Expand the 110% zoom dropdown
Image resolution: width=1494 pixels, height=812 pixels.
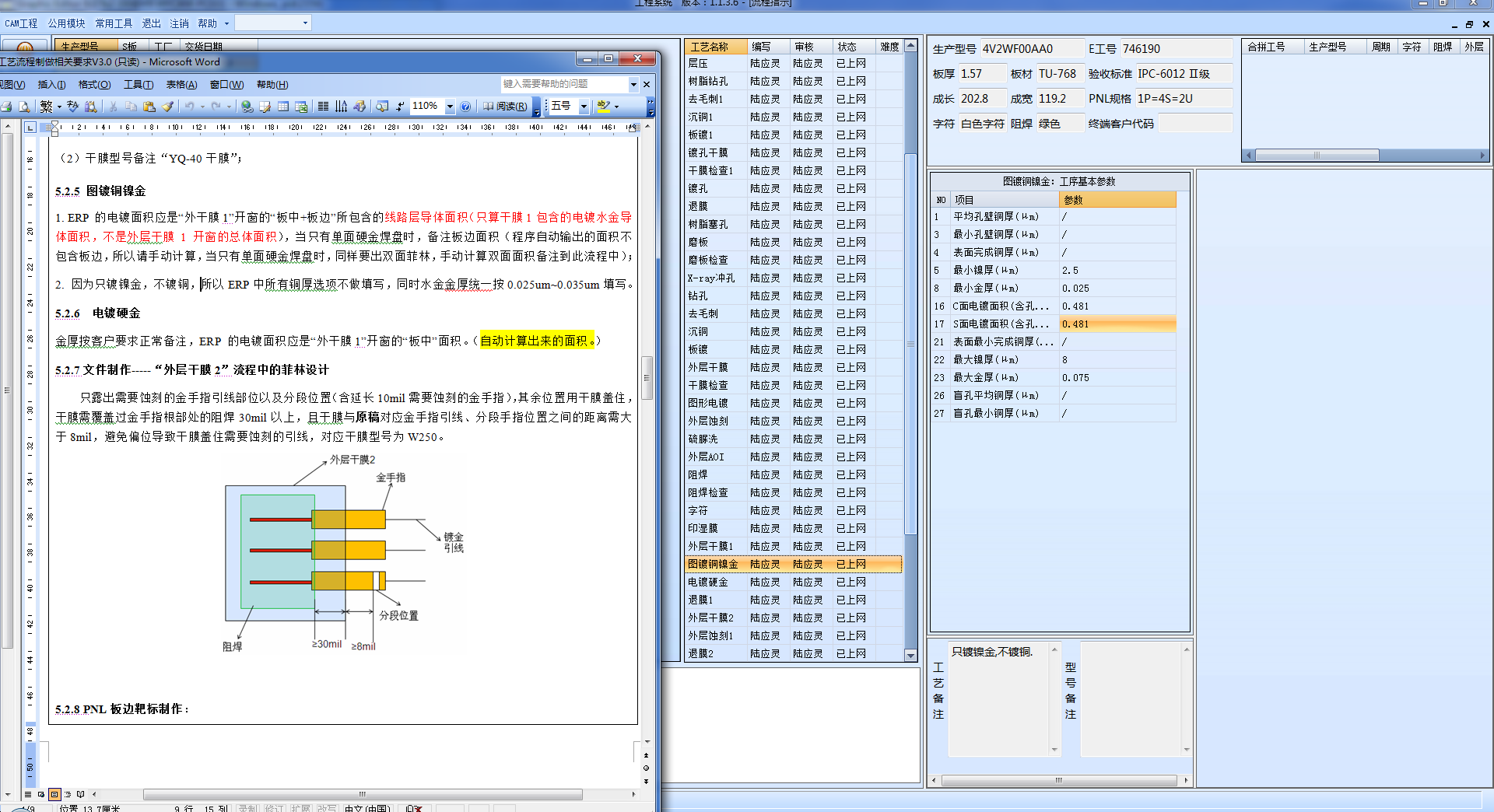(x=450, y=107)
